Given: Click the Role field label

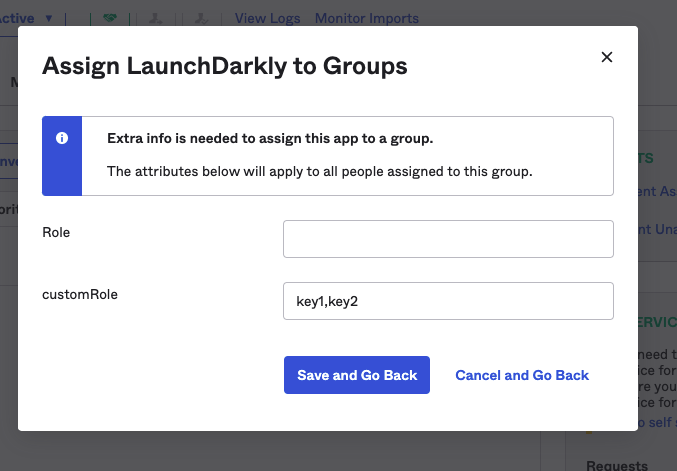Looking at the screenshot, I should (56, 232).
